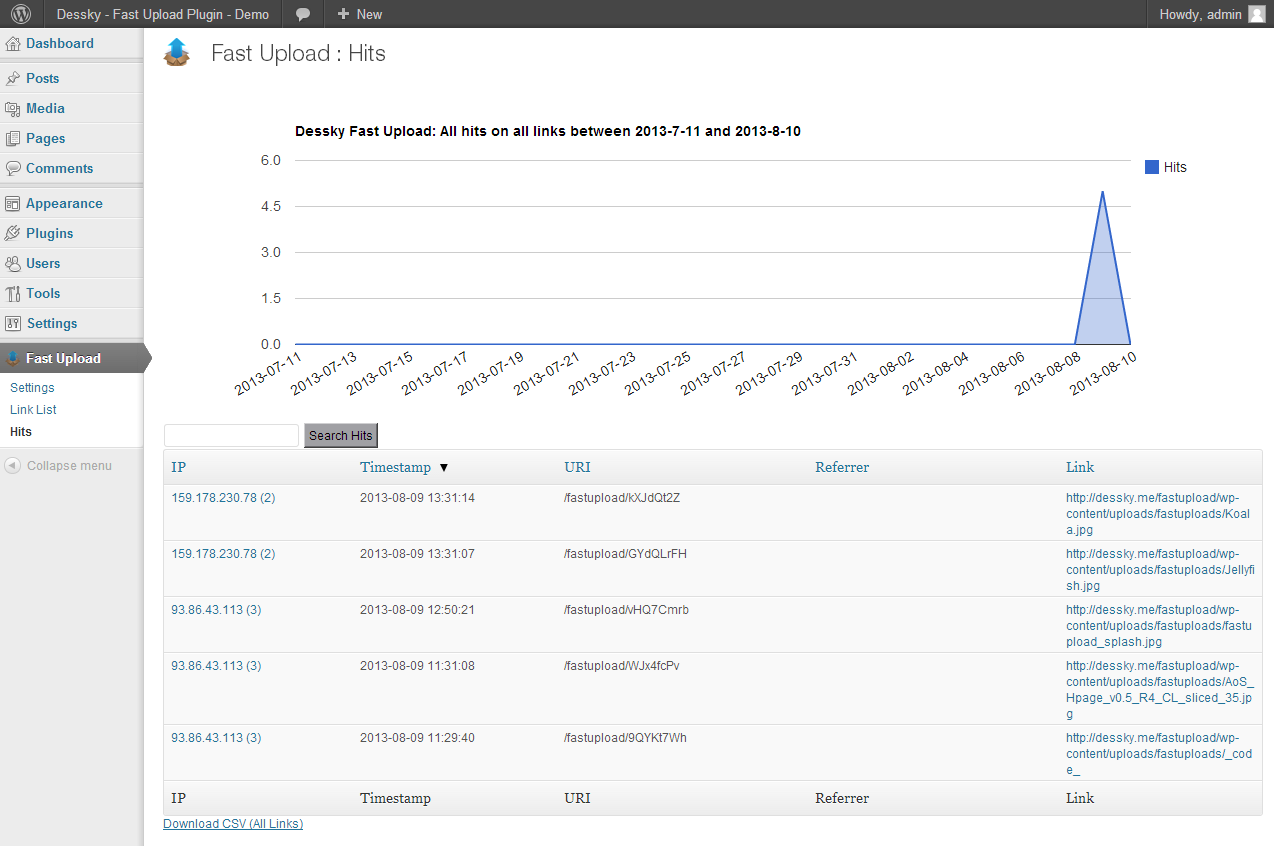The height and width of the screenshot is (846, 1274).
Task: Click the Plugins plug icon
Action: pos(13,234)
